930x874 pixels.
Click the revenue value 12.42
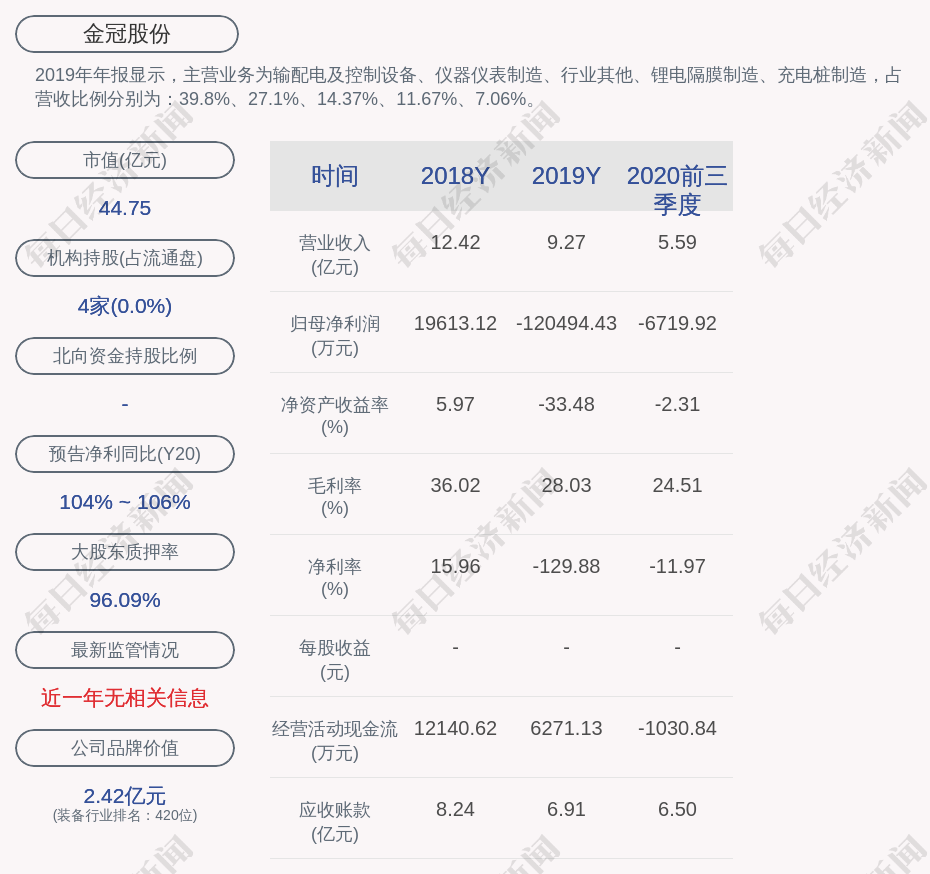pos(455,243)
